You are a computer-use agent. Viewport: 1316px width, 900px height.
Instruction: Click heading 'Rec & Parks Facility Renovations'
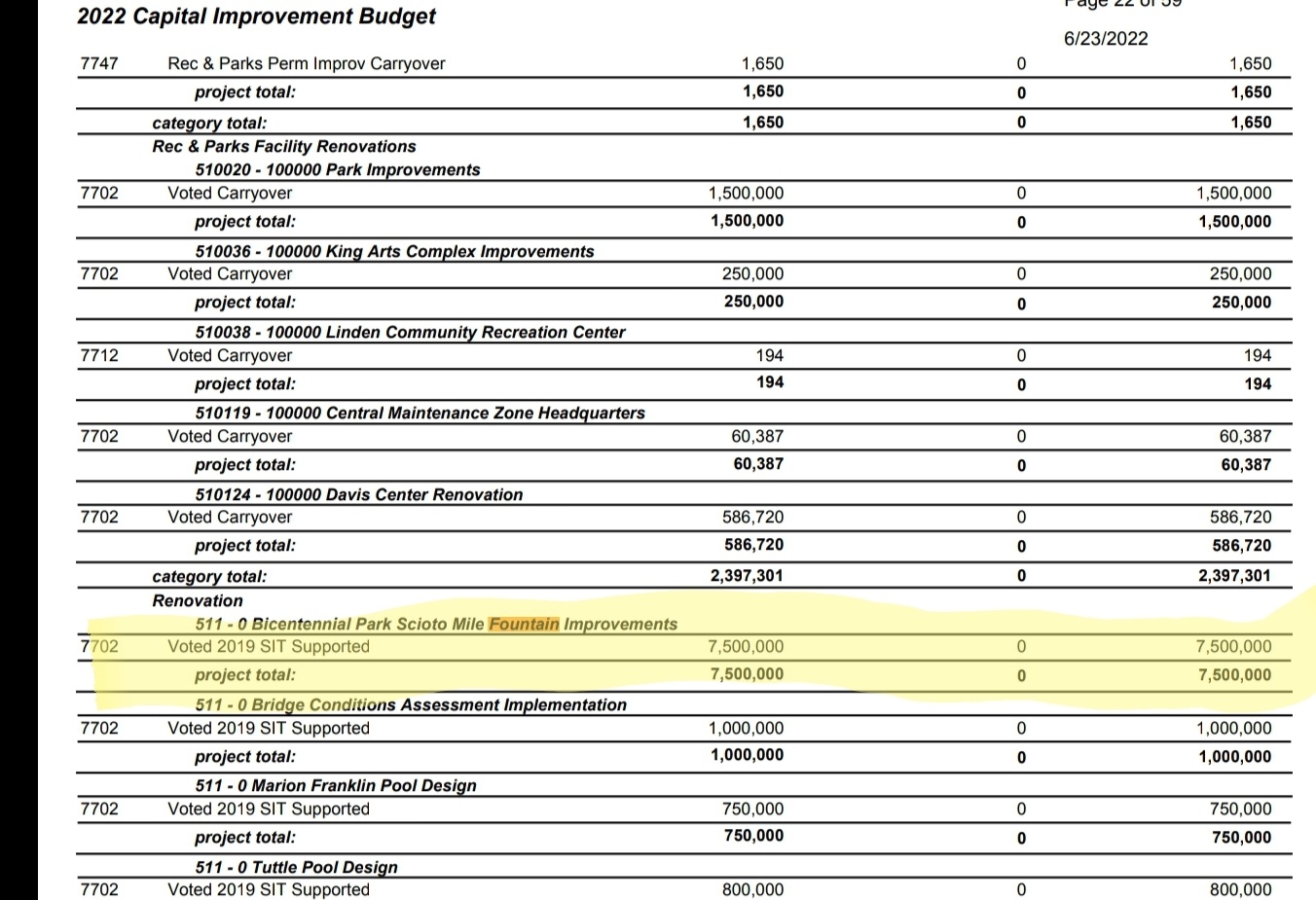click(x=284, y=147)
